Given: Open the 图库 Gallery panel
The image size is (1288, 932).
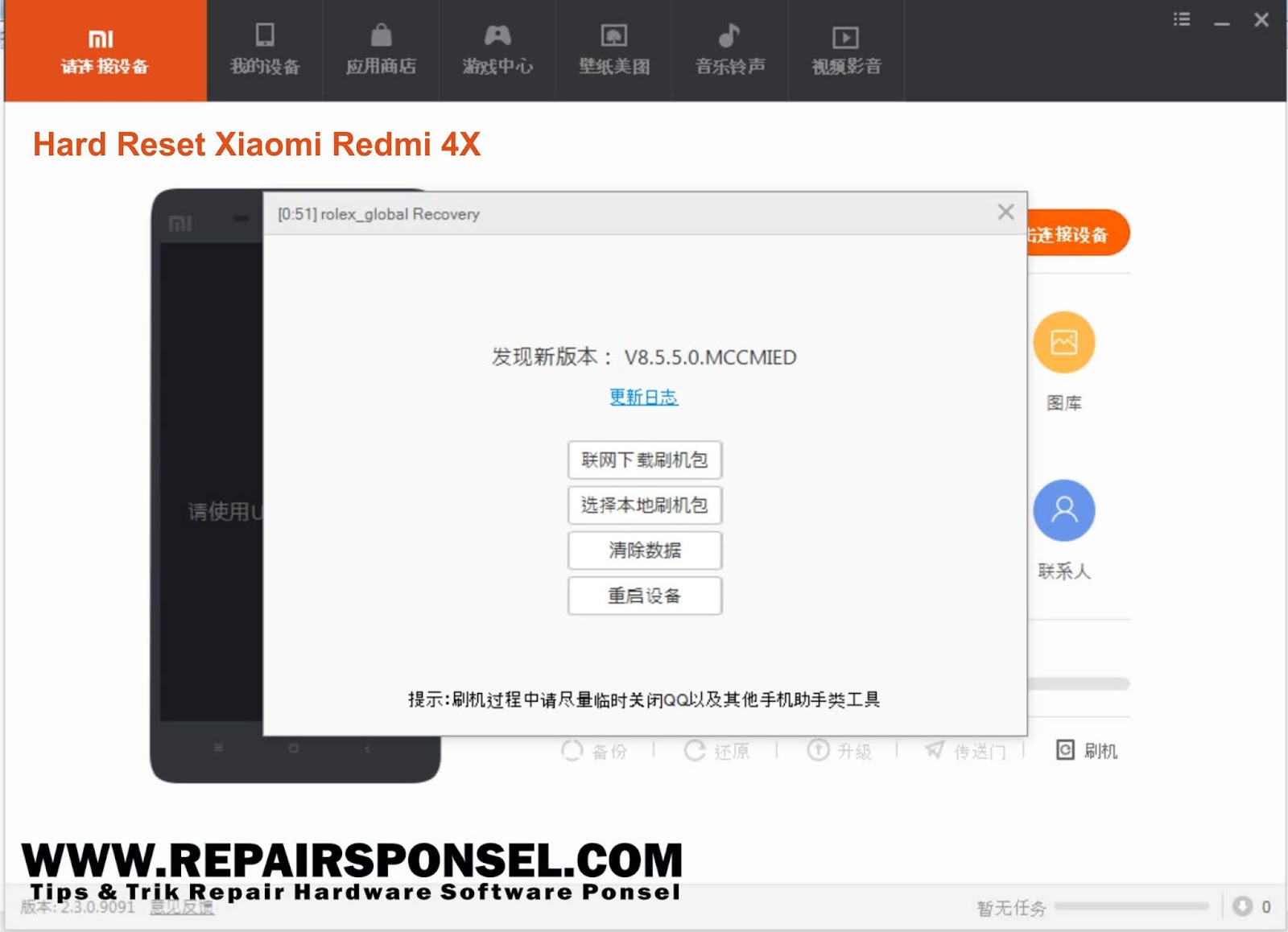Looking at the screenshot, I should coord(1064,342).
